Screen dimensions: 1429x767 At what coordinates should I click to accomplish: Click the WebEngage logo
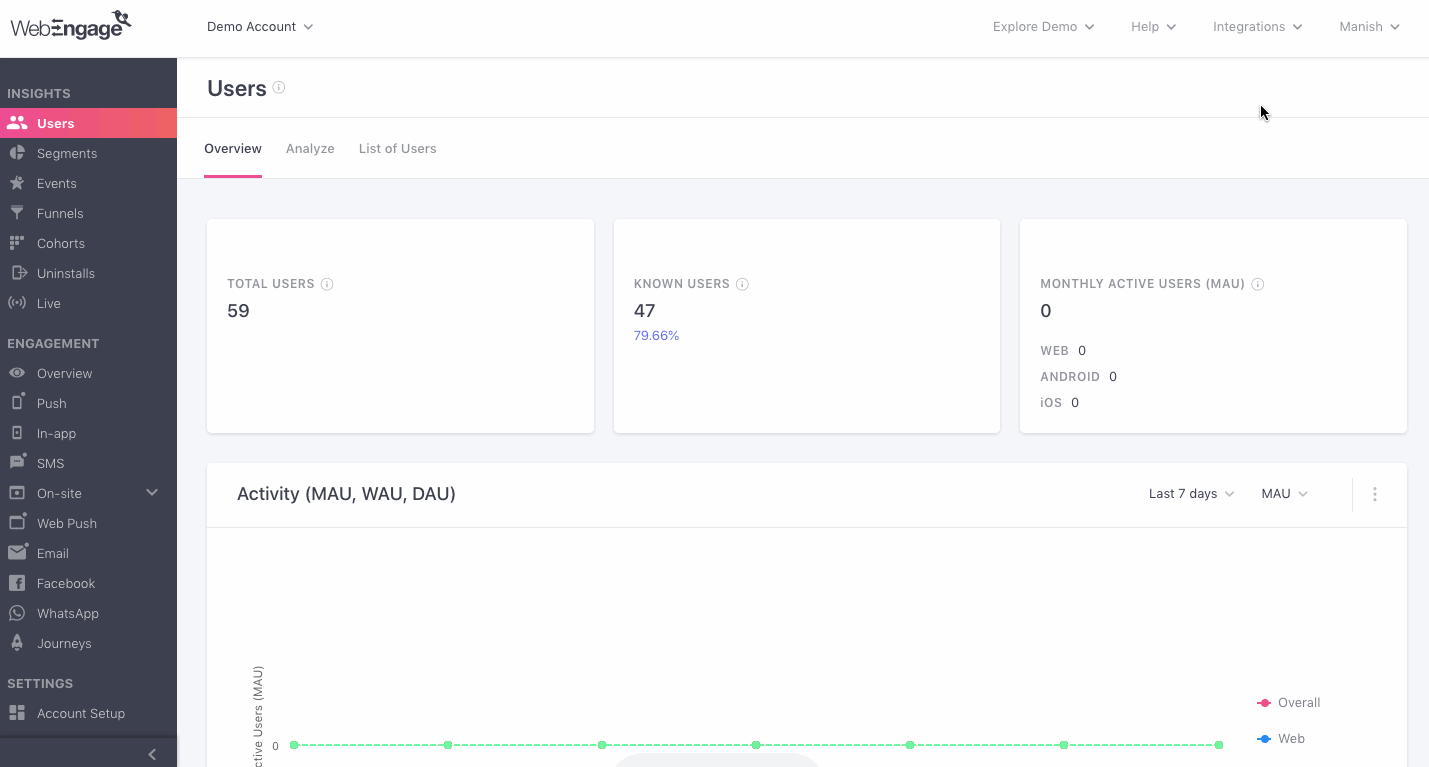coord(70,25)
